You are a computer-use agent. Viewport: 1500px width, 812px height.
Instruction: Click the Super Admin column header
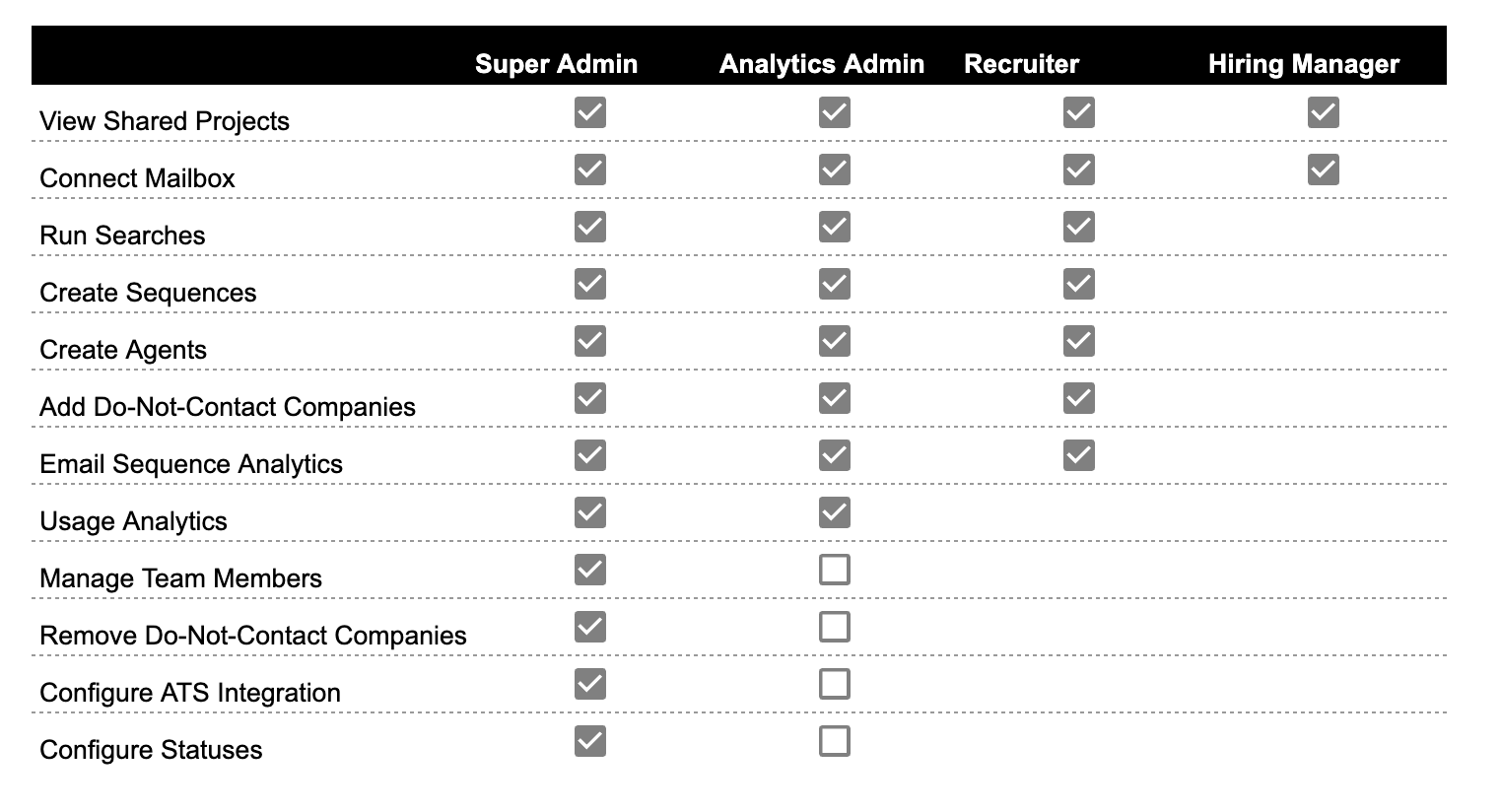click(x=556, y=64)
